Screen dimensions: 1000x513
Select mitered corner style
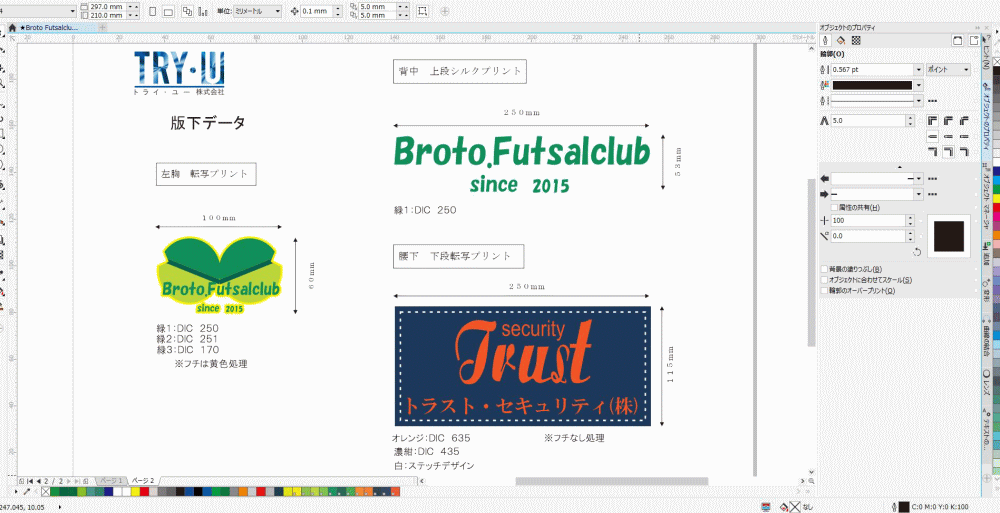click(x=932, y=120)
